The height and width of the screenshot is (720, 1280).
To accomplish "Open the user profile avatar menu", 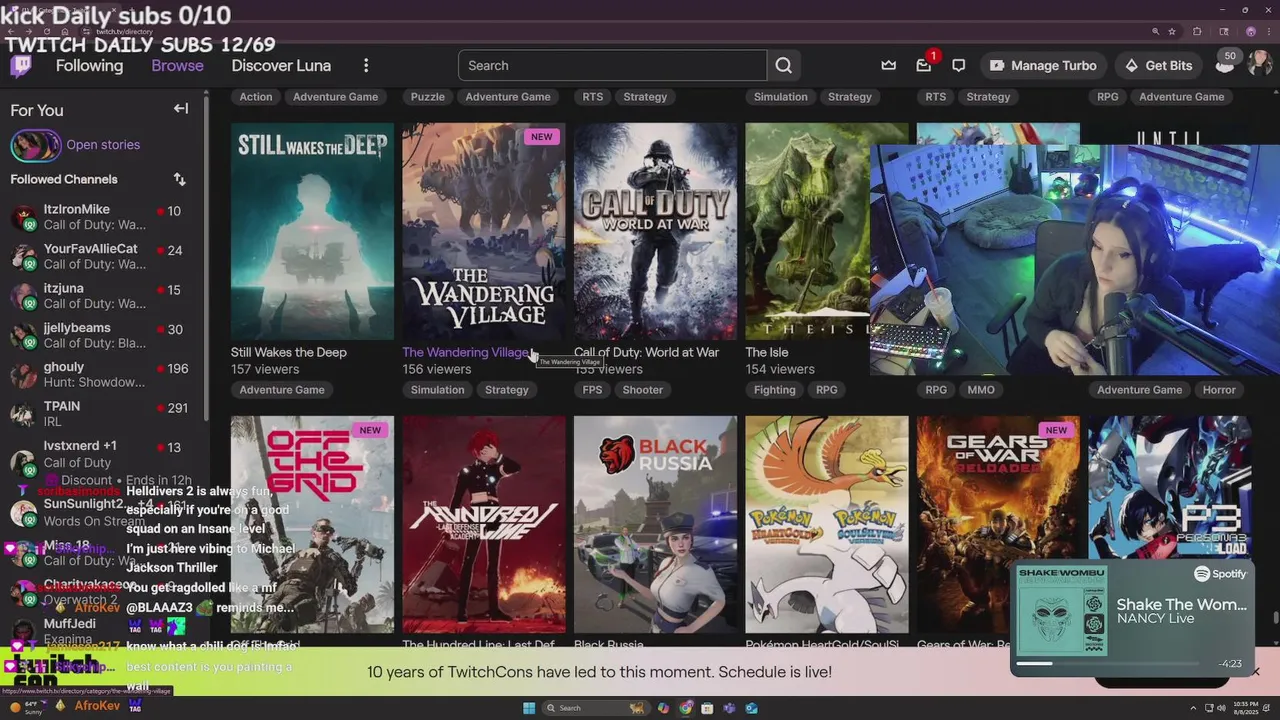I will pos(1259,64).
